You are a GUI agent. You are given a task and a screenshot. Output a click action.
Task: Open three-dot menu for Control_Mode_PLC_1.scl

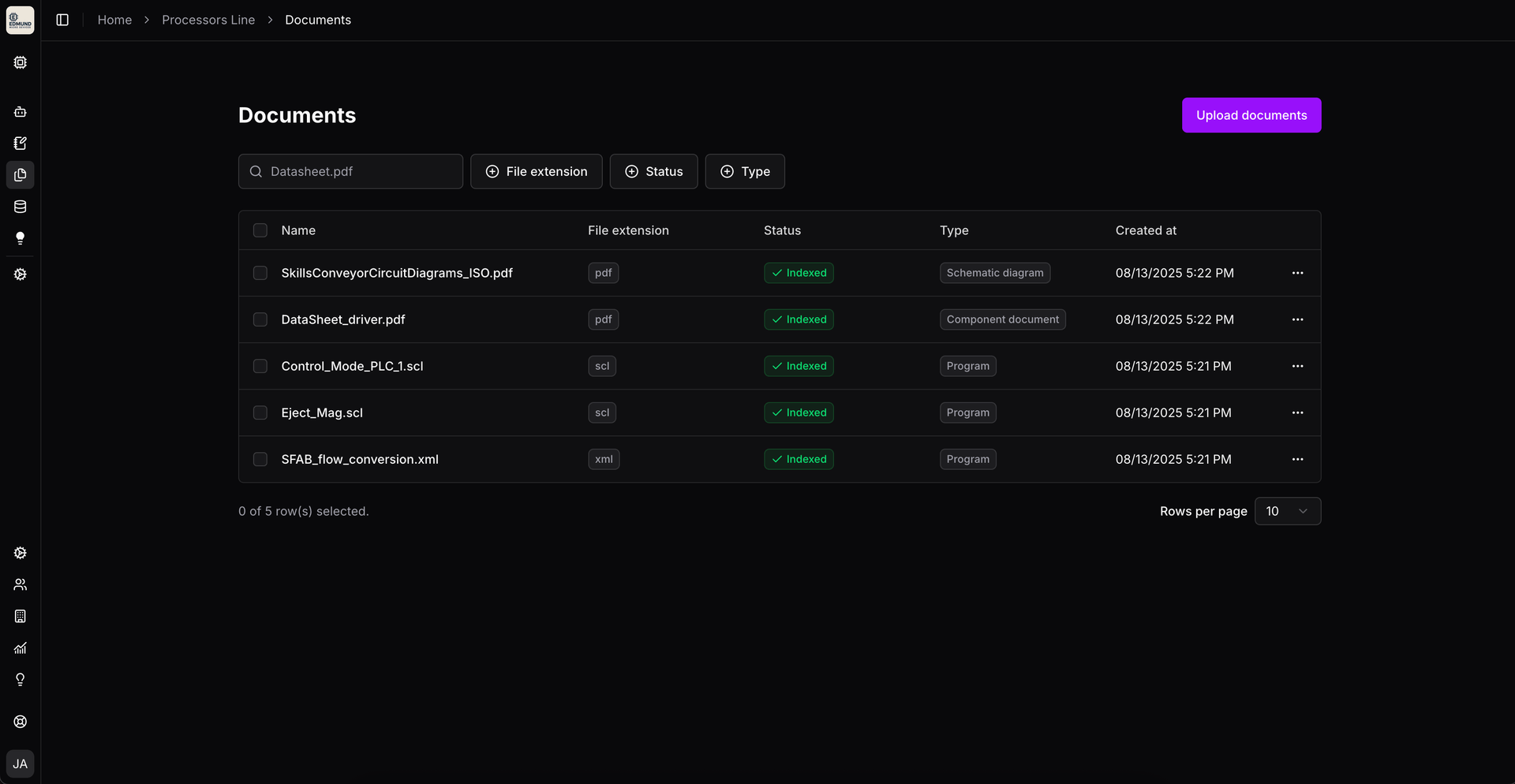[1297, 366]
